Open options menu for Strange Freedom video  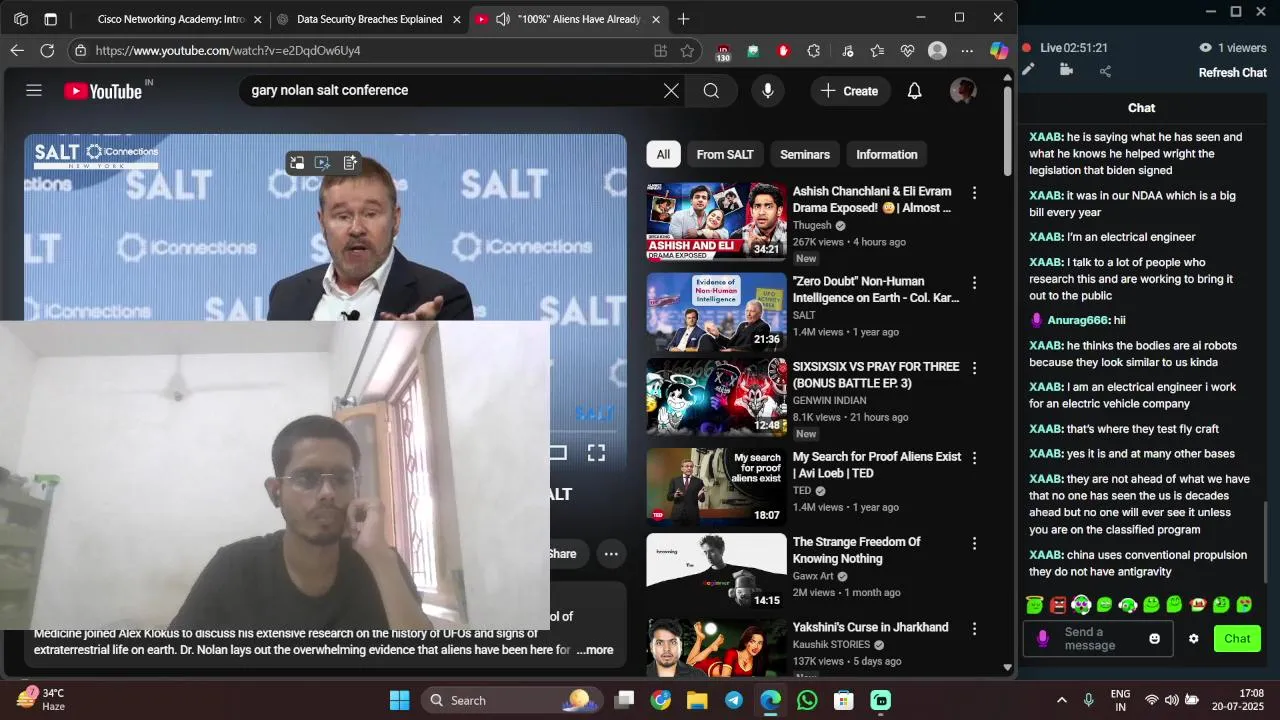(974, 544)
